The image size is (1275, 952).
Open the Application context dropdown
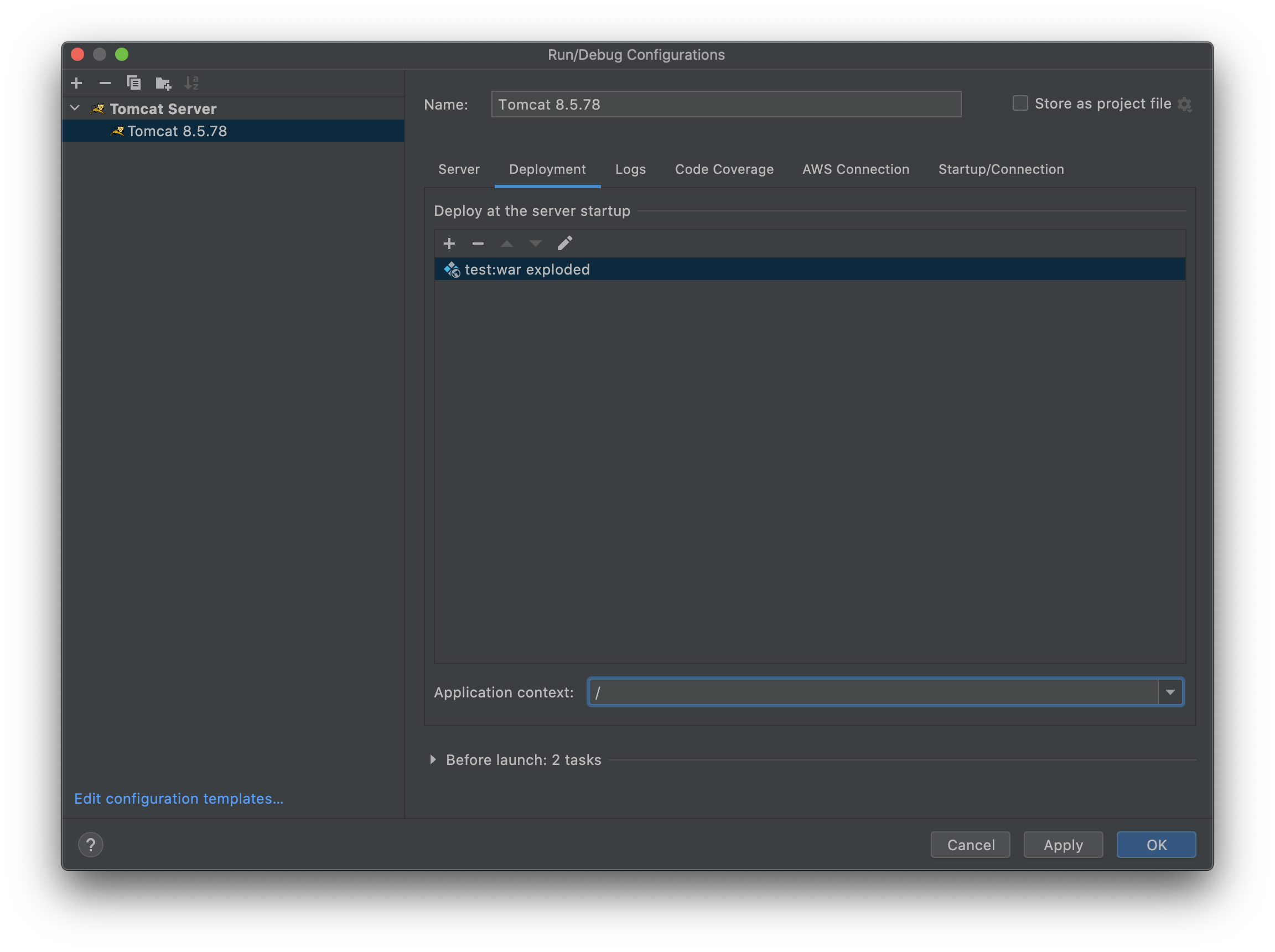pos(1170,692)
